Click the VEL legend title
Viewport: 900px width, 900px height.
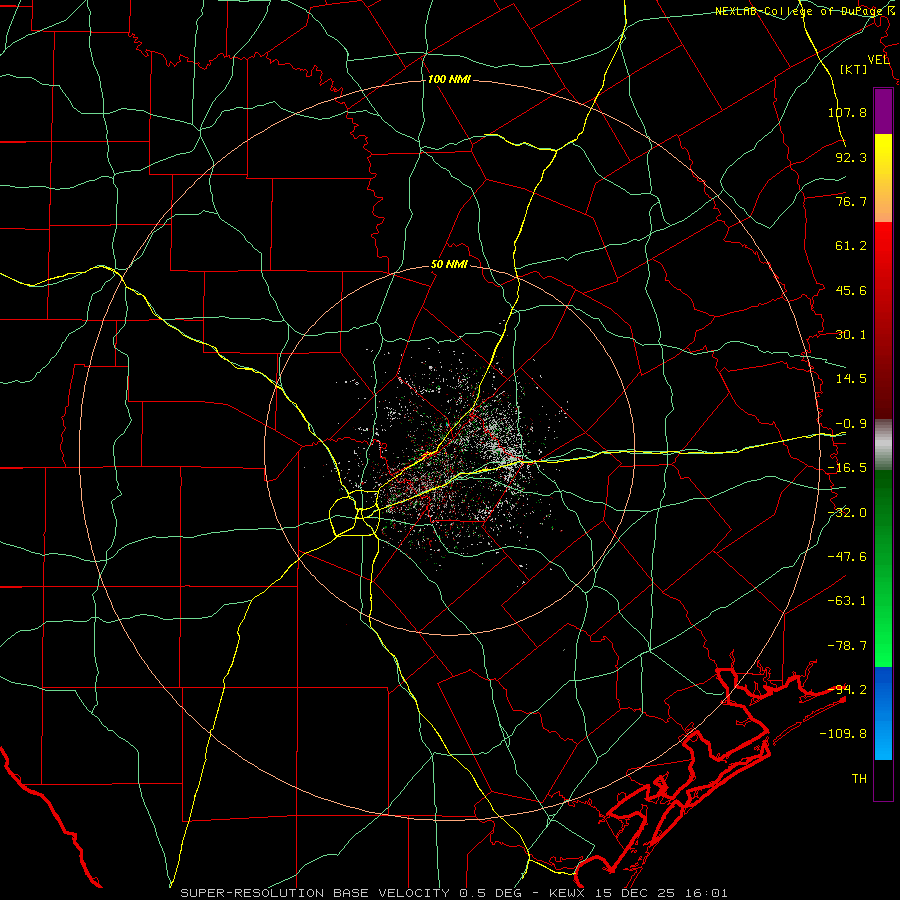878,60
